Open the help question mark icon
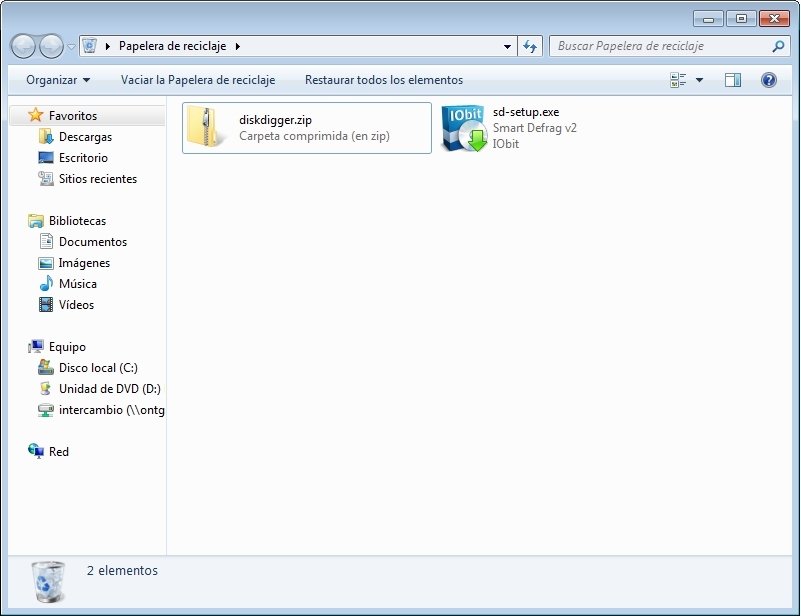The width and height of the screenshot is (801, 616). coord(768,80)
